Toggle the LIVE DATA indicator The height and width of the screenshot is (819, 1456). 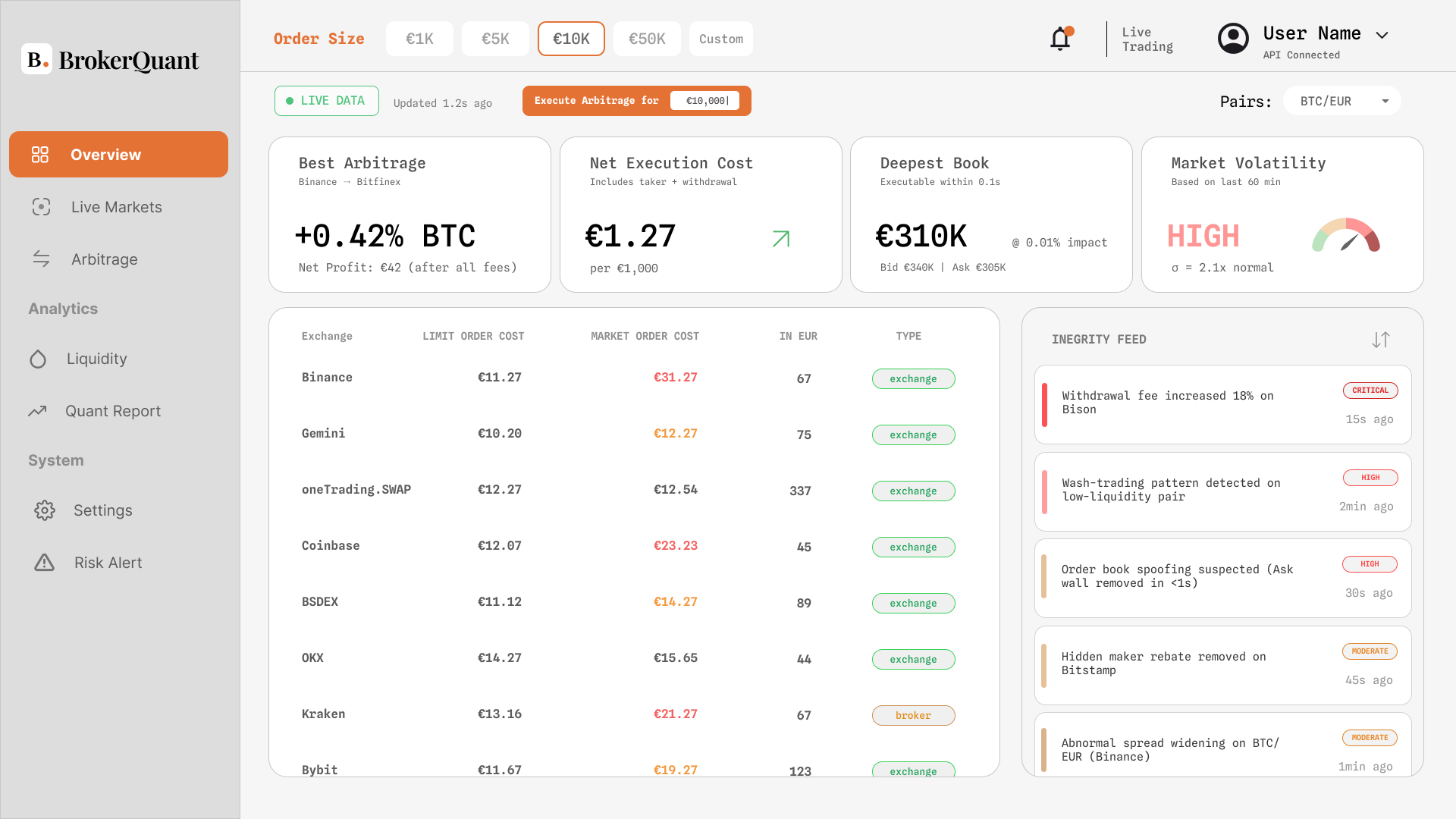pyautogui.click(x=327, y=101)
